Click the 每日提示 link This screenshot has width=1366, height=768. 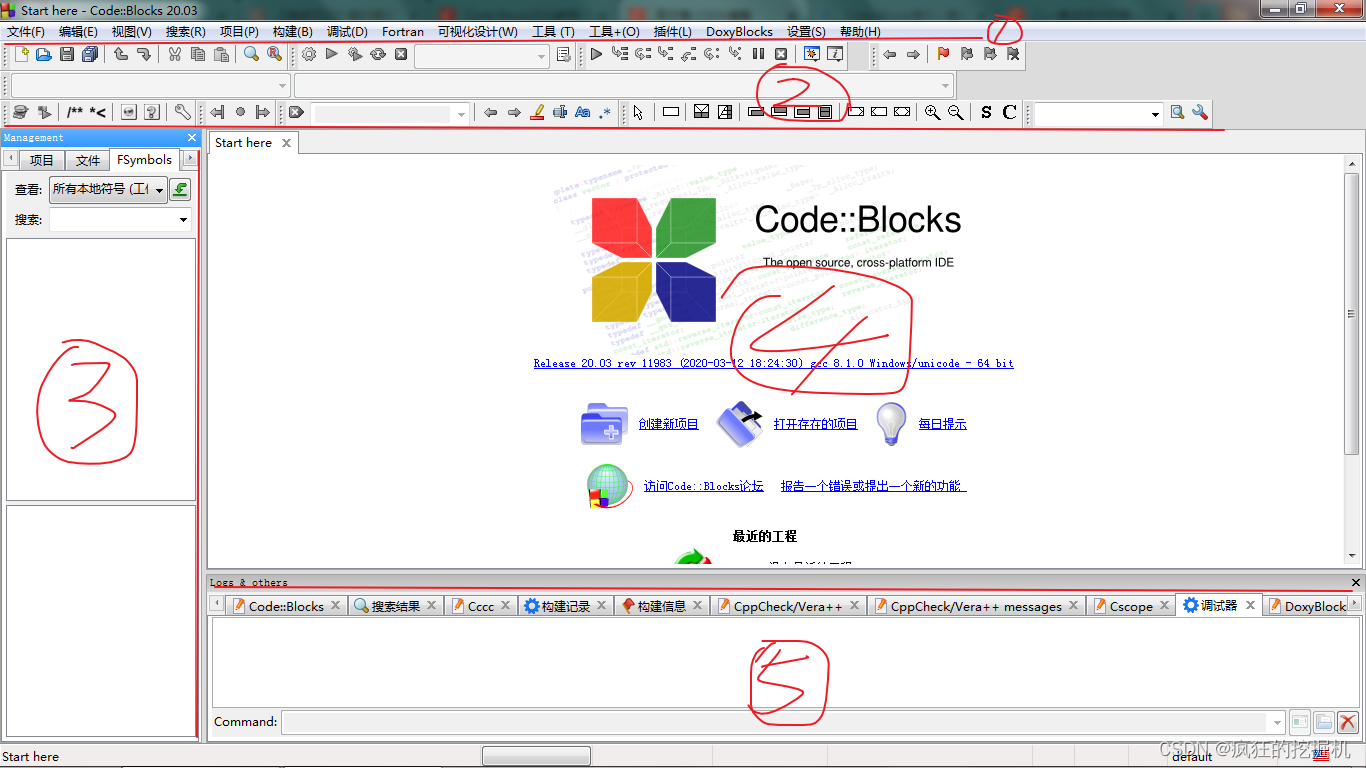point(943,424)
